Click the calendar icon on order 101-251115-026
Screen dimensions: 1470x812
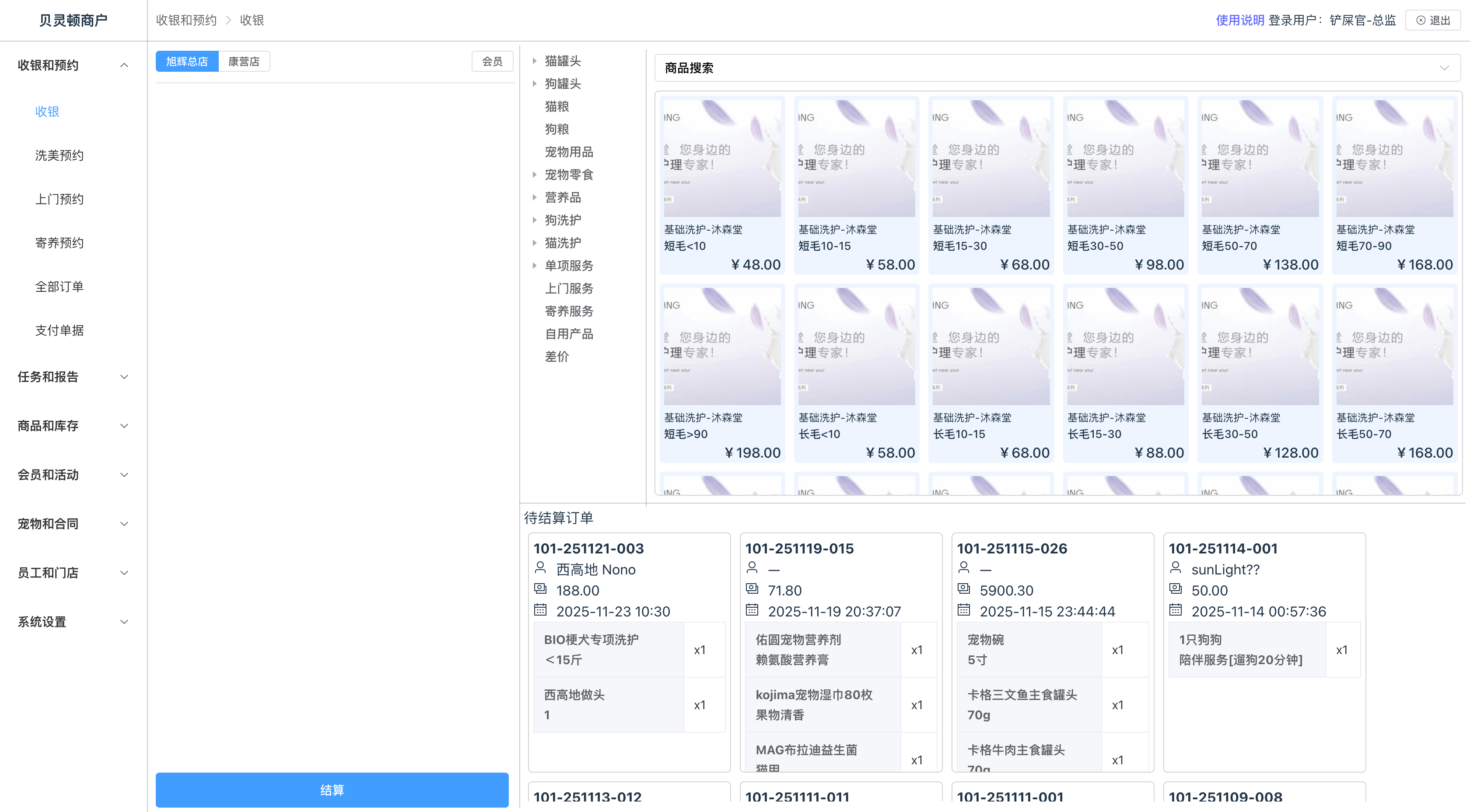(963, 610)
